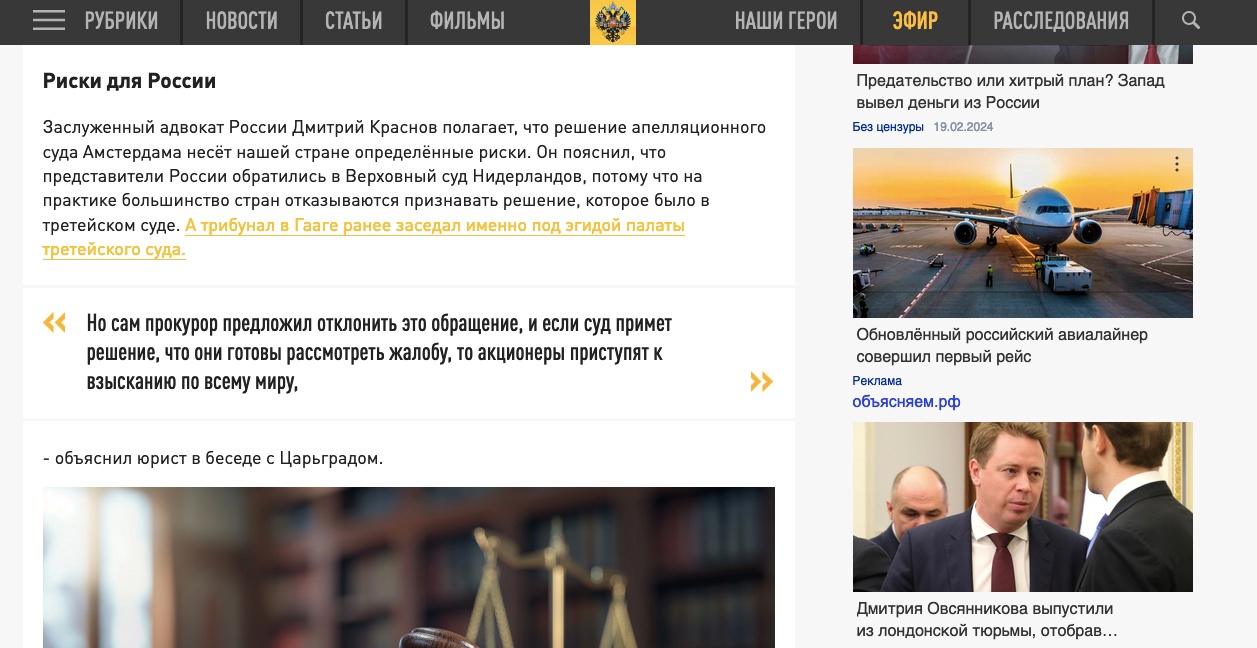Click the 'Без цензуры' category label

coord(888,127)
